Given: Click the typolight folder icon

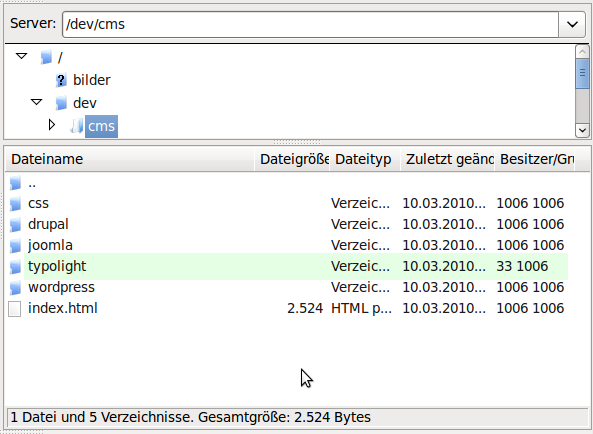Looking at the screenshot, I should pos(15,267).
